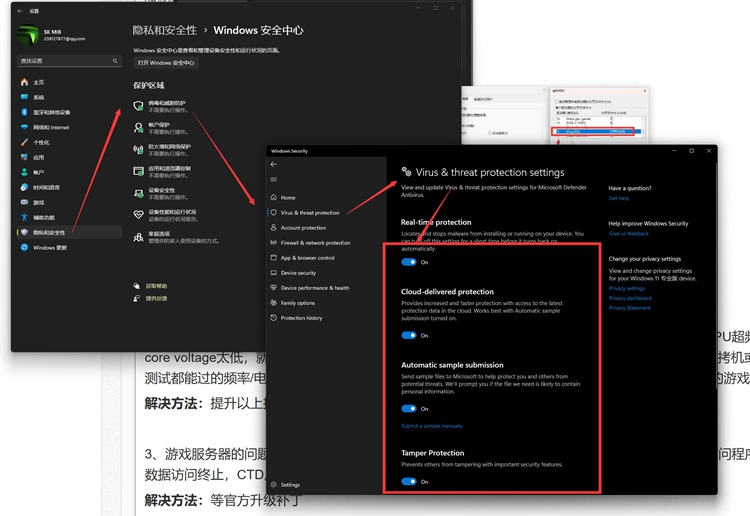Screen dimensions: 750x516
Task: Open the Get help link
Action: click(619, 198)
